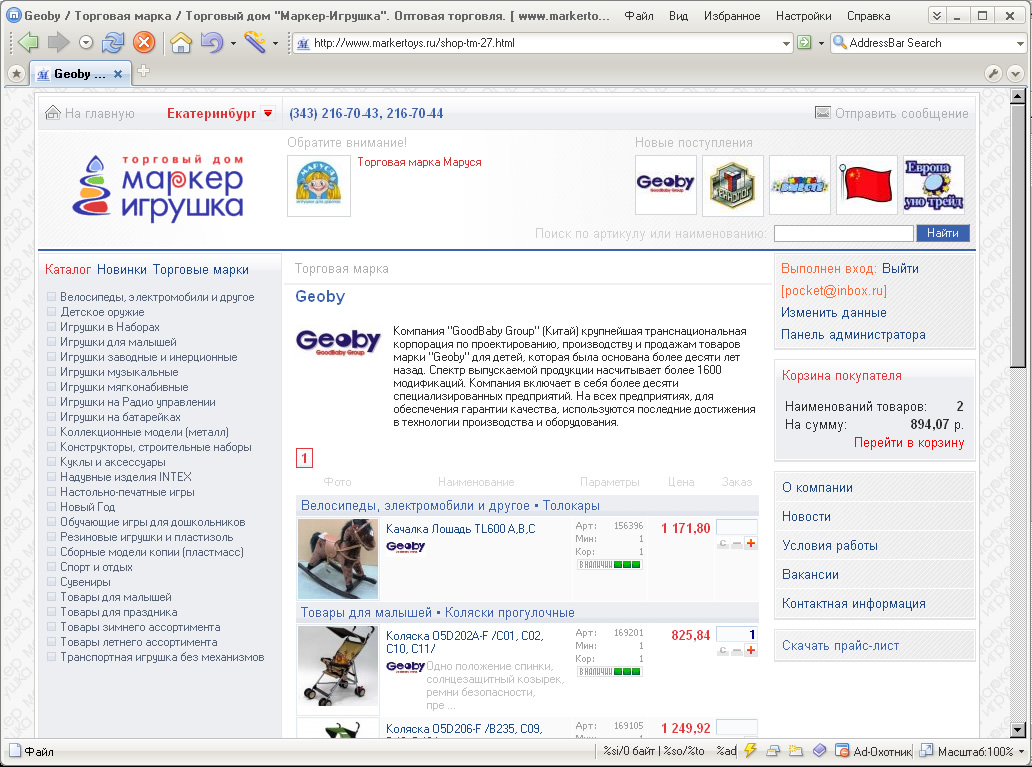
Task: Open the Избранное menu
Action: coord(732,16)
